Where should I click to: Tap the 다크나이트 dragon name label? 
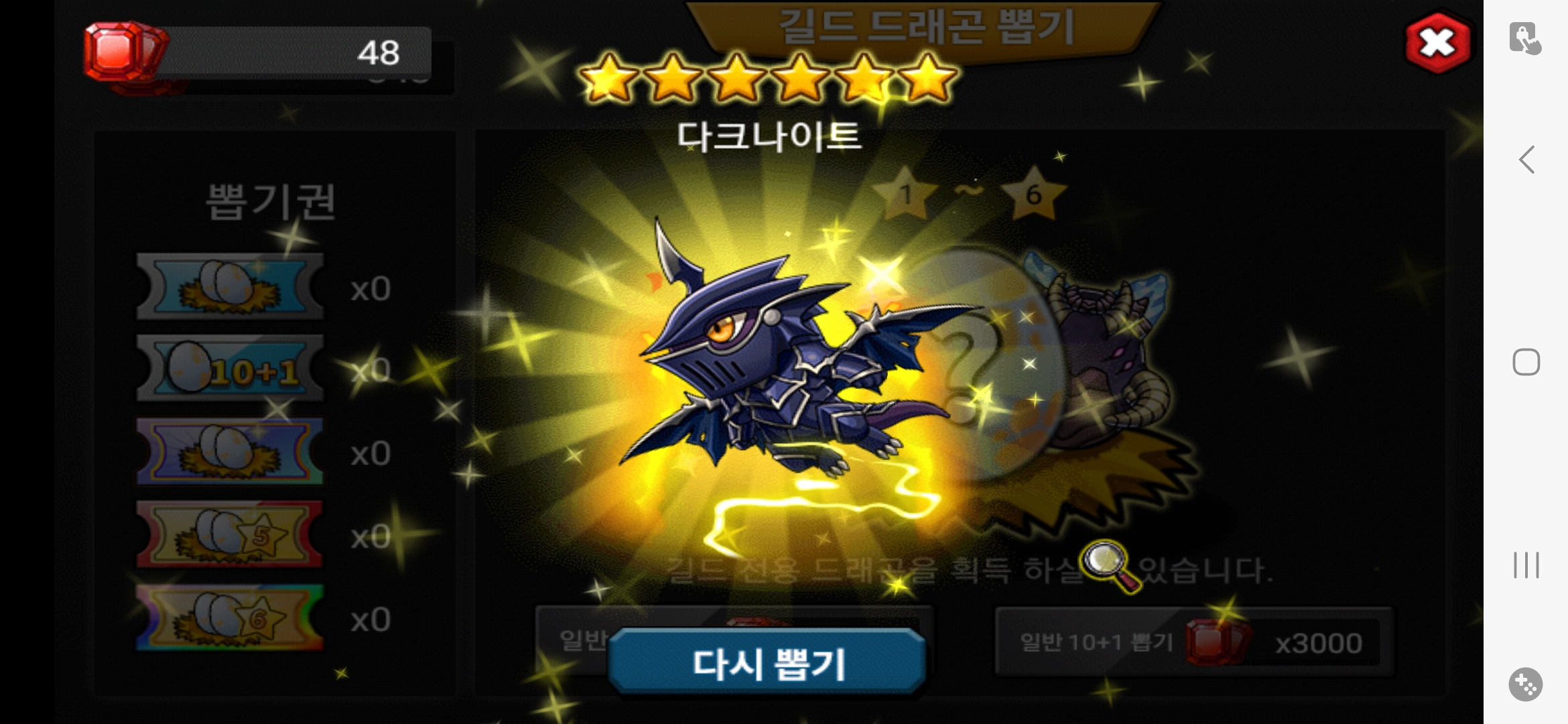[768, 136]
